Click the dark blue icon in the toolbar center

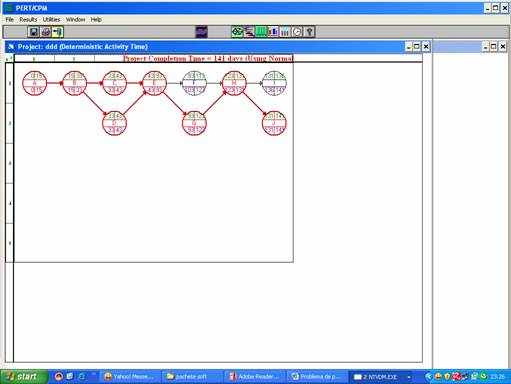(201, 32)
